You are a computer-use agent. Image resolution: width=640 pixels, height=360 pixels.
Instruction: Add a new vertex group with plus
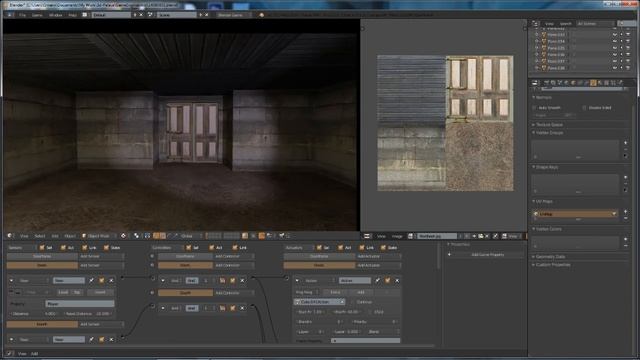626,143
